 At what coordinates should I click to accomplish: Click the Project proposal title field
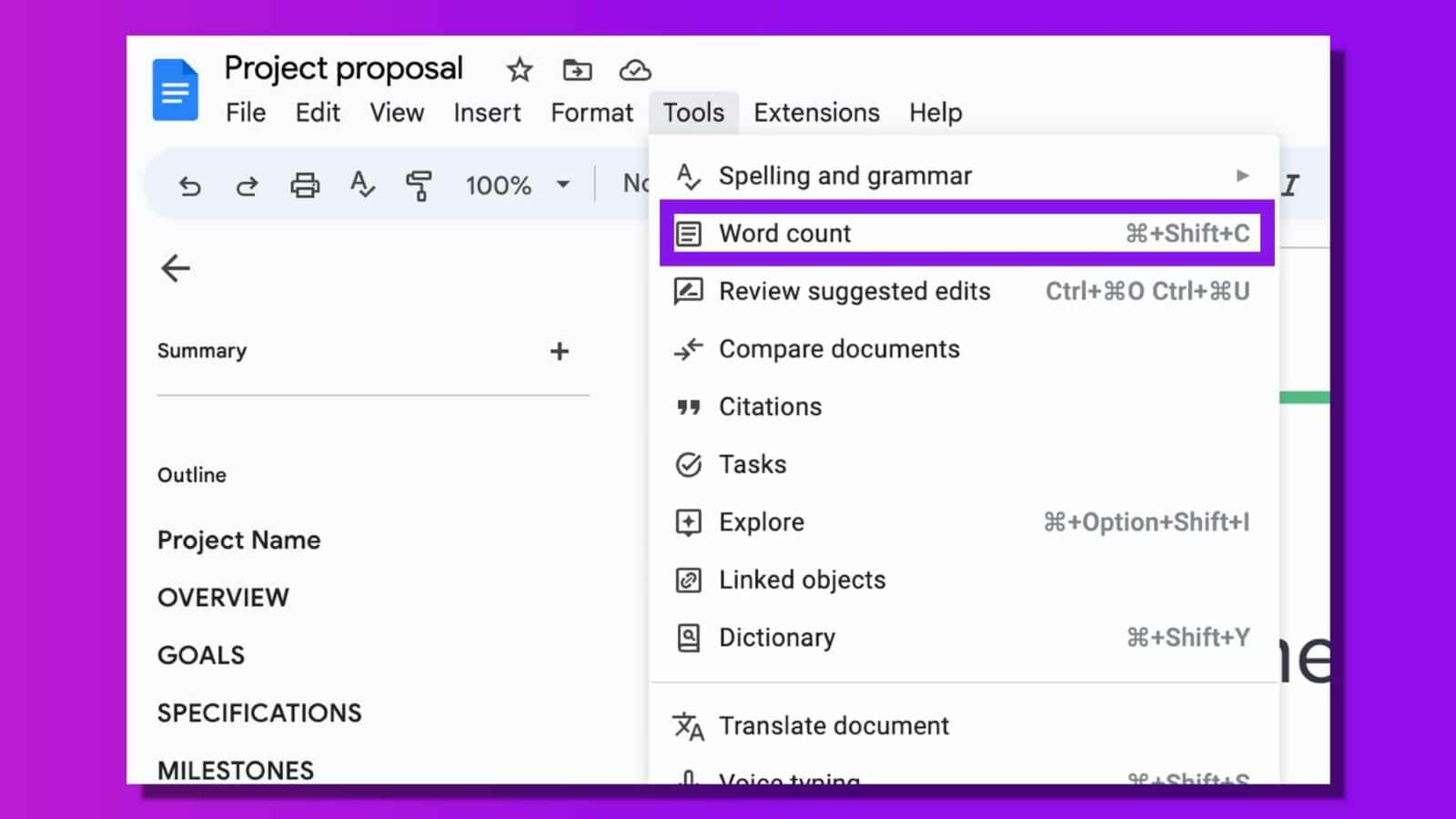tap(343, 69)
